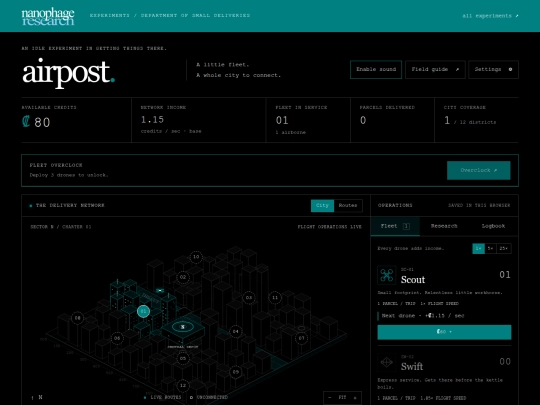Switch map view to Routes
The image size is (540, 405).
pyautogui.click(x=348, y=205)
